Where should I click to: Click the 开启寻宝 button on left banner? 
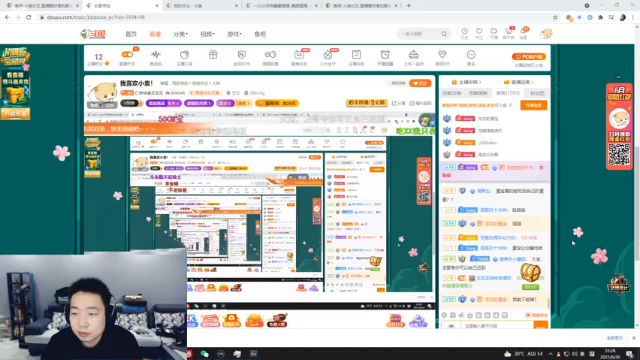pyautogui.click(x=15, y=113)
